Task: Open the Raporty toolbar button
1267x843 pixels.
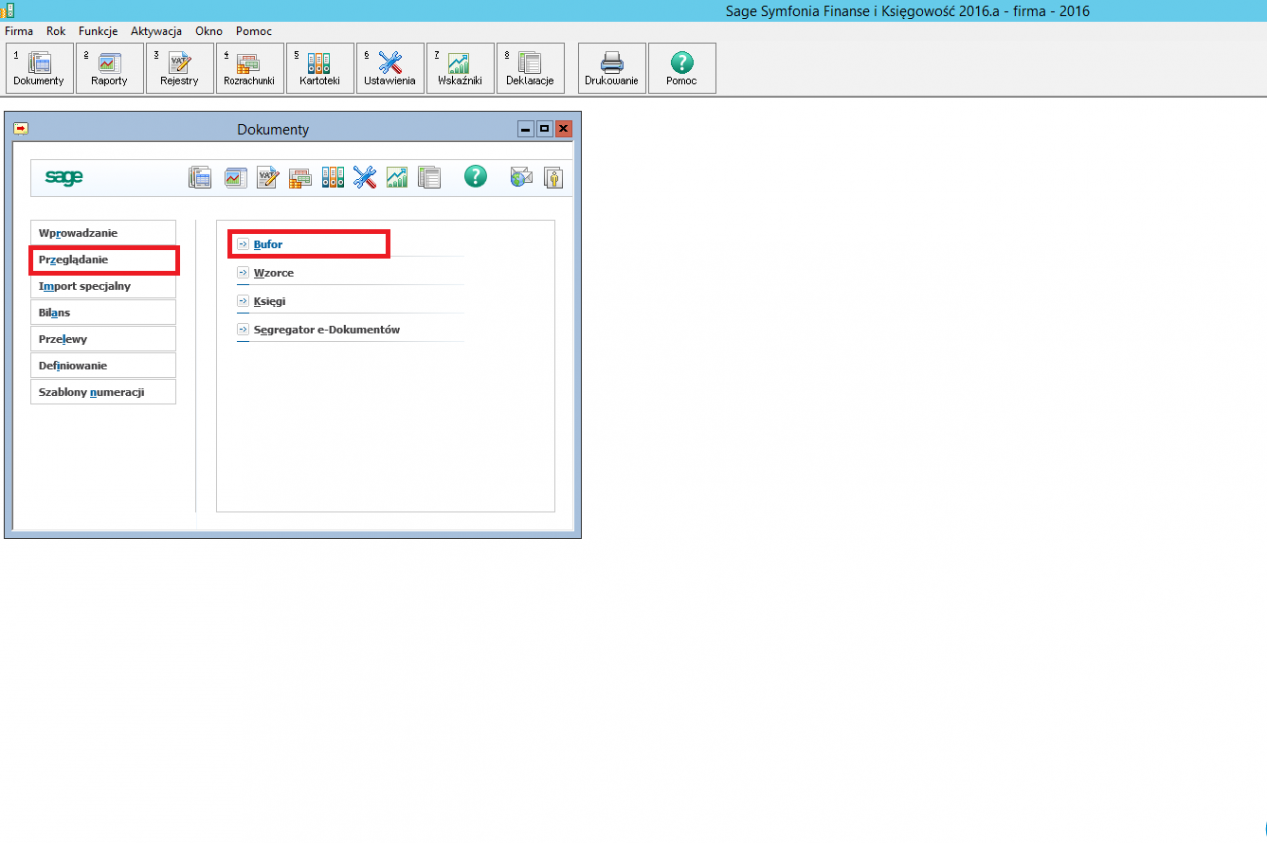Action: (109, 68)
